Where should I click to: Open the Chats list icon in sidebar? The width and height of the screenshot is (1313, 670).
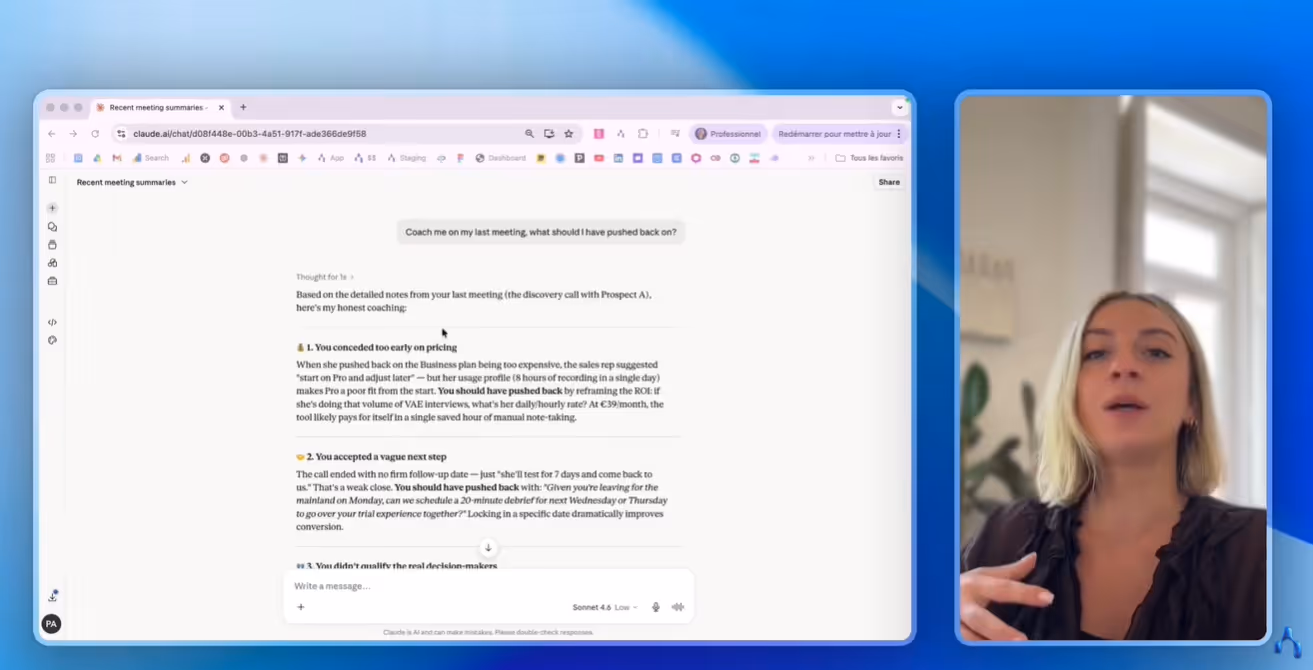click(x=52, y=227)
